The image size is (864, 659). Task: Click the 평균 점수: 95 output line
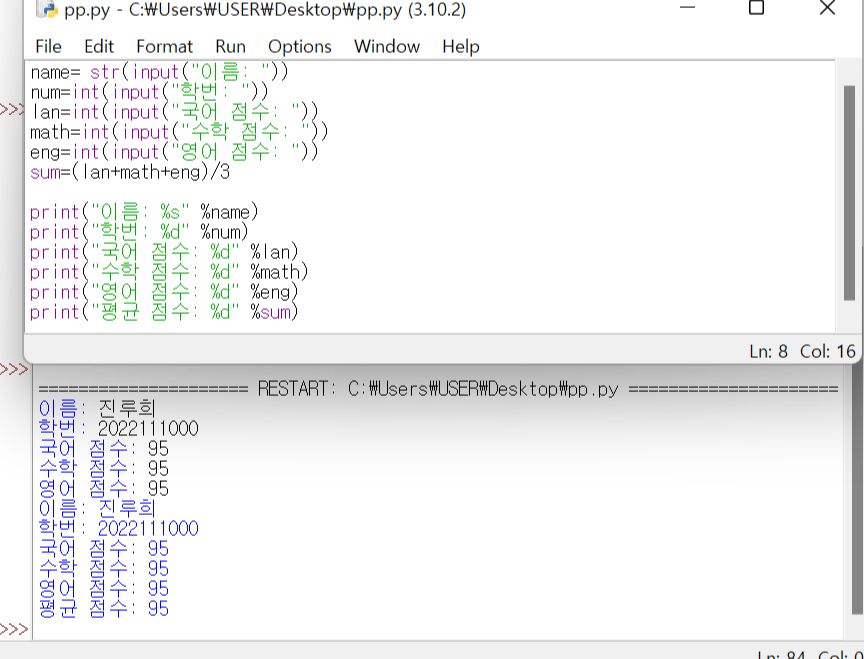[x=104, y=608]
